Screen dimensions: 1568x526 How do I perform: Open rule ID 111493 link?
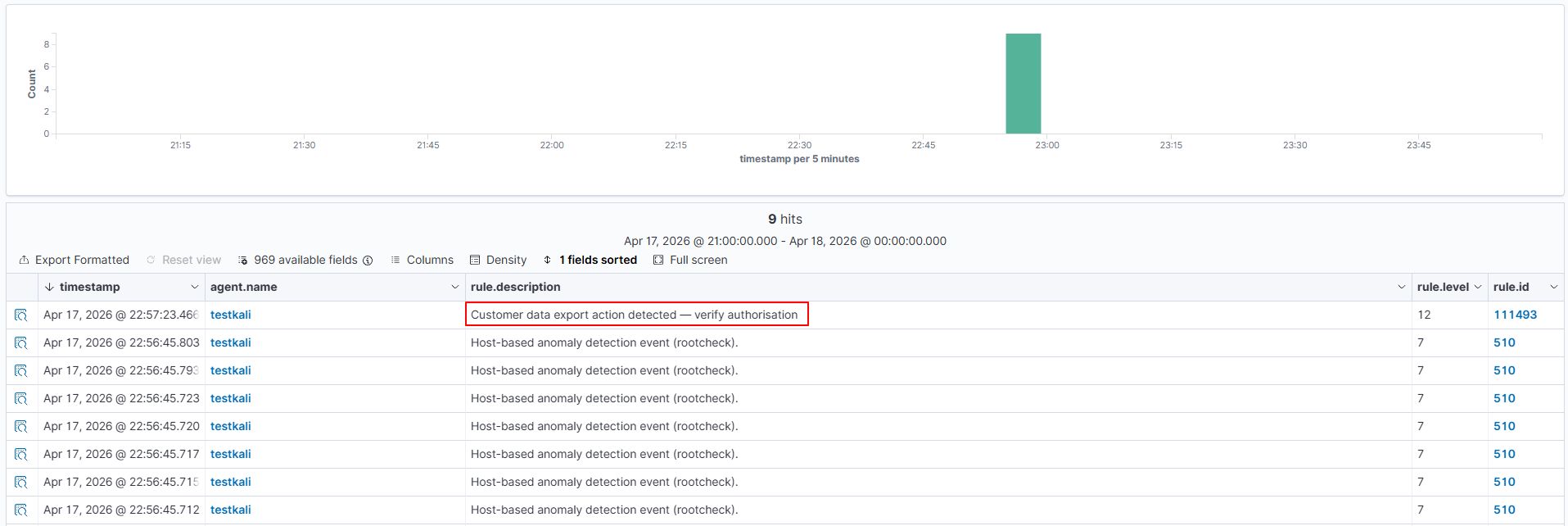tap(1515, 315)
